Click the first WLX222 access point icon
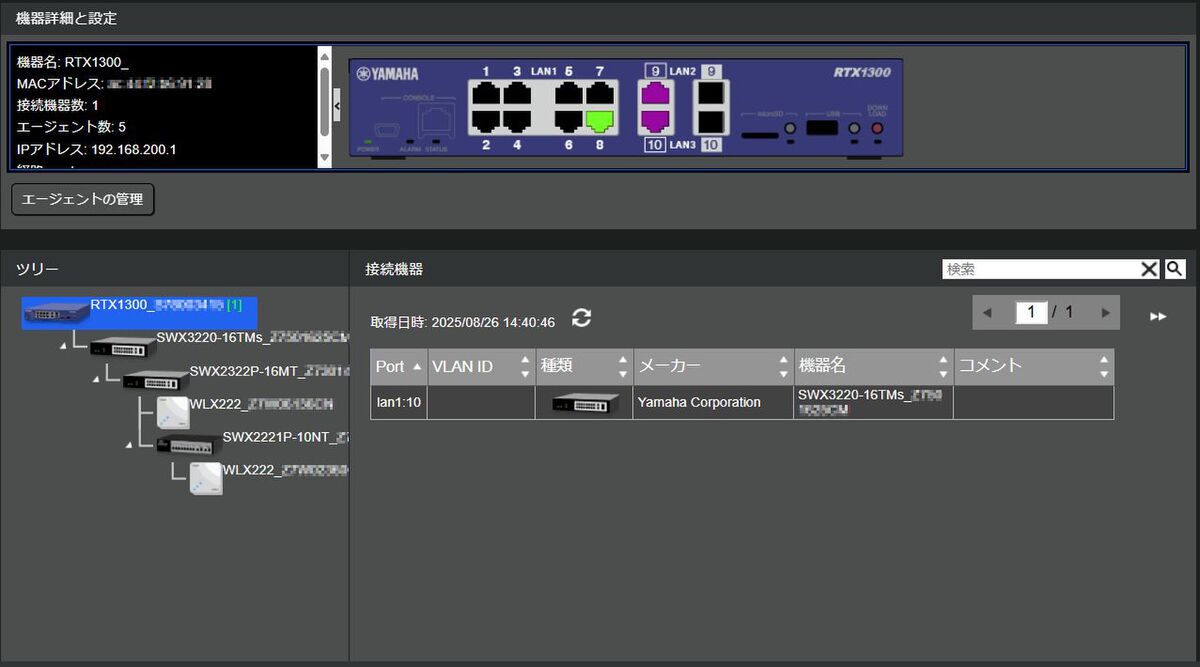 (172, 412)
